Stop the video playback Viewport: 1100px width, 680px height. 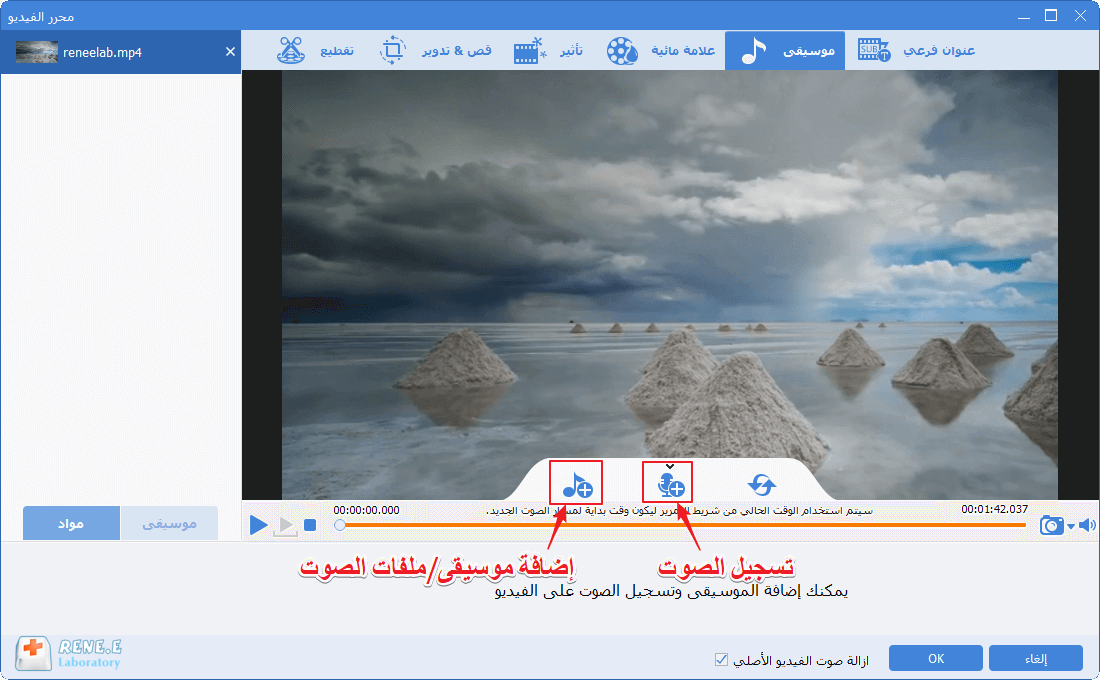tap(310, 525)
